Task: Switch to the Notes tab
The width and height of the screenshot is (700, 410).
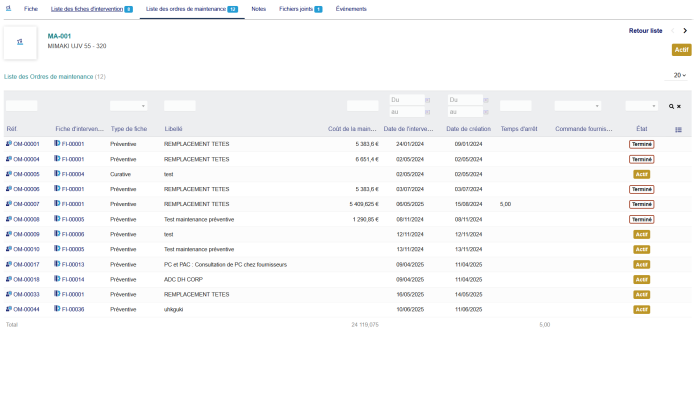Action: pyautogui.click(x=259, y=8)
